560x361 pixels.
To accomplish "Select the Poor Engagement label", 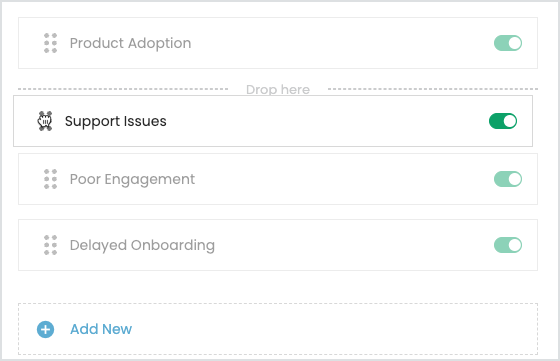I will point(132,179).
